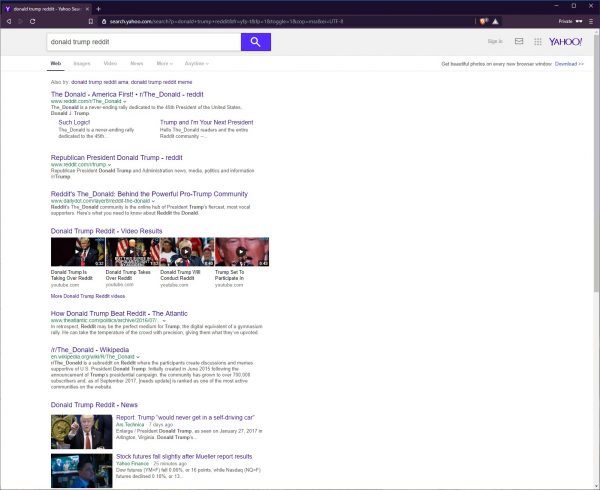Play 'Donald Trump Is Taking Over Reddit' video thumbnail
The height and width of the screenshot is (490, 600).
coord(76,252)
